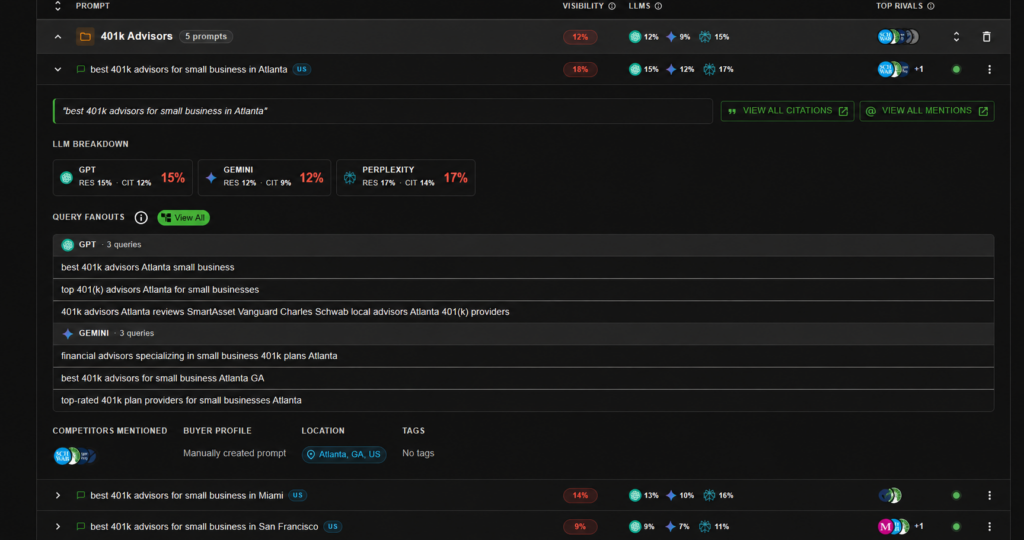
Task: Click the US badge on San Francisco prompt
Action: [332, 526]
